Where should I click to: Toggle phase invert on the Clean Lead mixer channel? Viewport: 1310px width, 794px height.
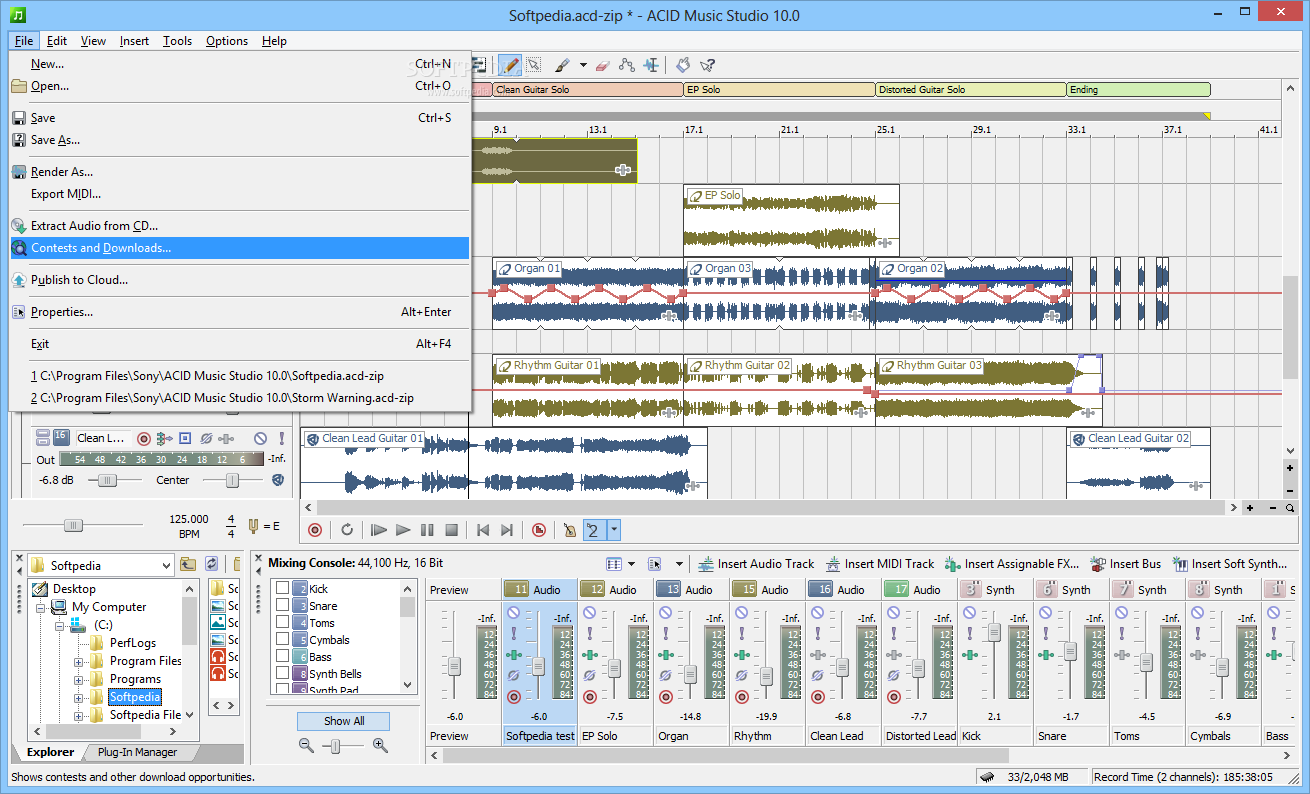(817, 676)
